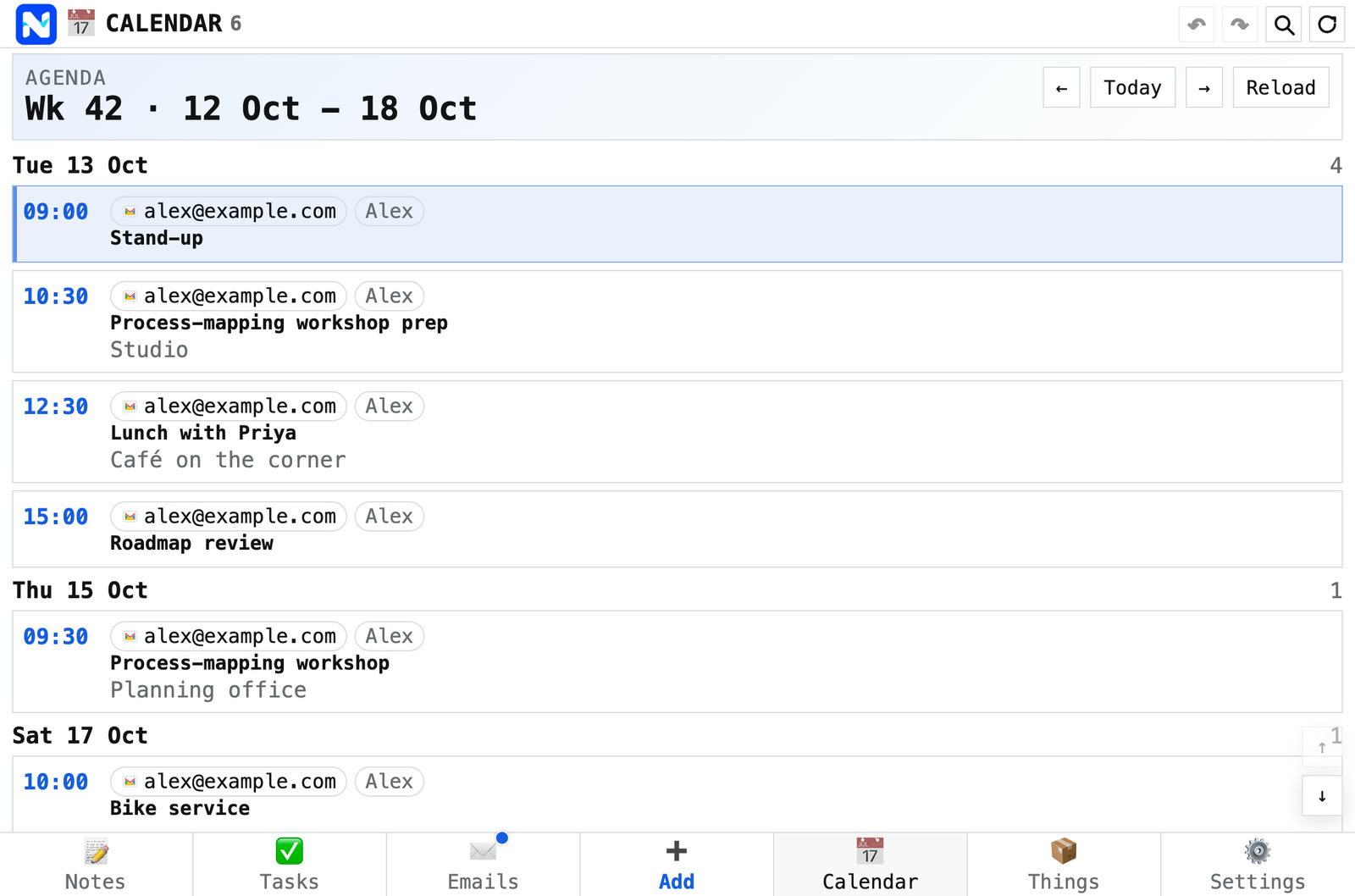Image resolution: width=1355 pixels, height=896 pixels.
Task: Click the Add plus button
Action: click(x=677, y=865)
